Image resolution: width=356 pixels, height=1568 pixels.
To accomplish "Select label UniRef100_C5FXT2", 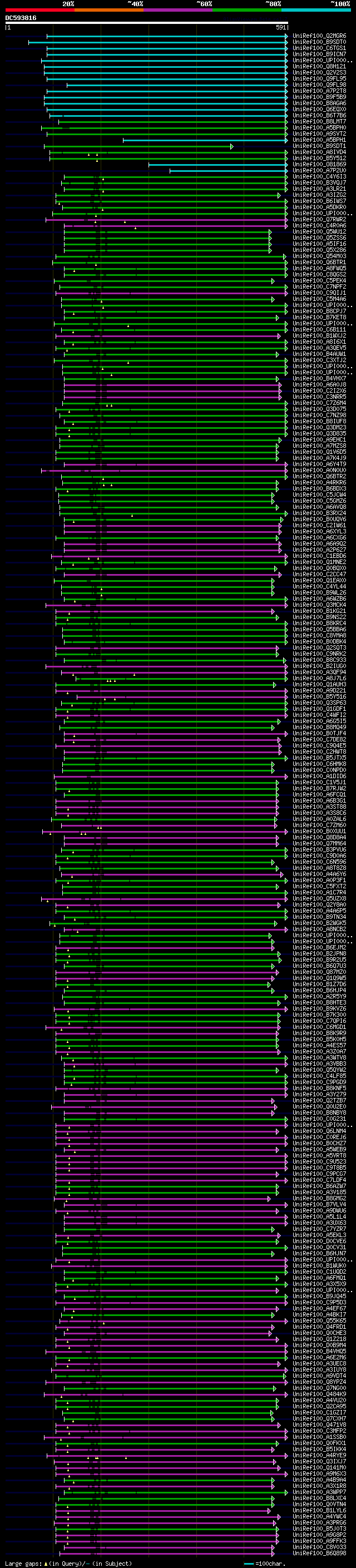I will tap(319, 887).
